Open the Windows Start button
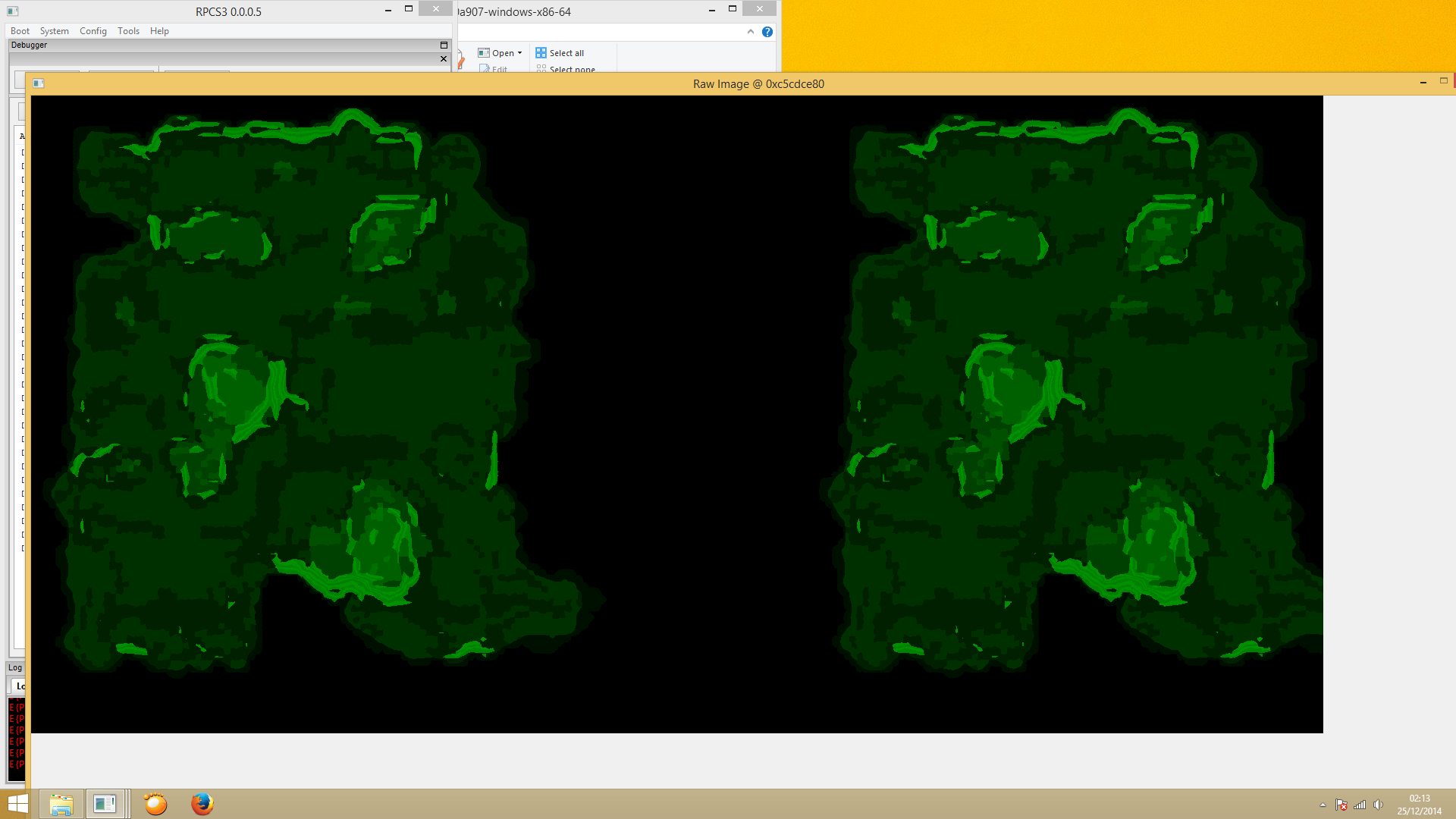 click(x=17, y=804)
